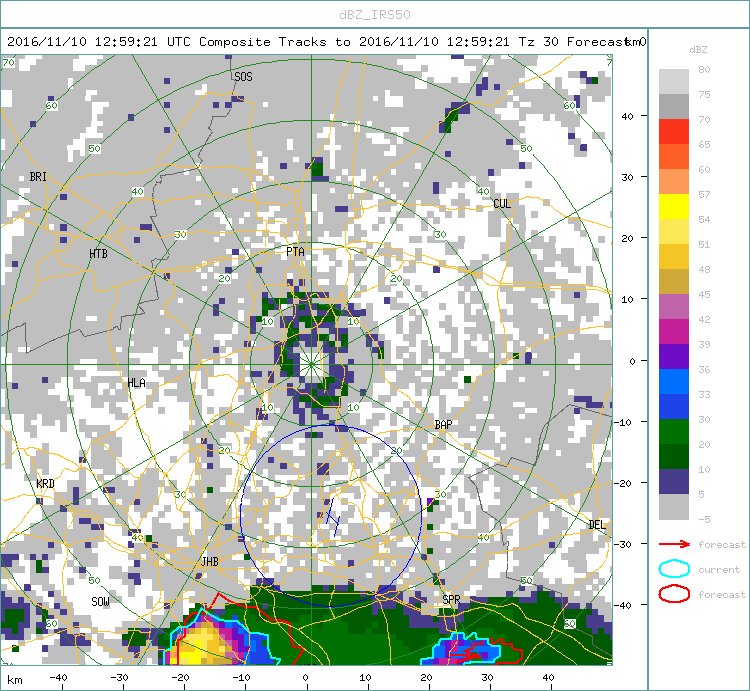Click the red forecast arrow legend icon
Image resolution: width=750 pixels, height=691 pixels.
click(674, 544)
